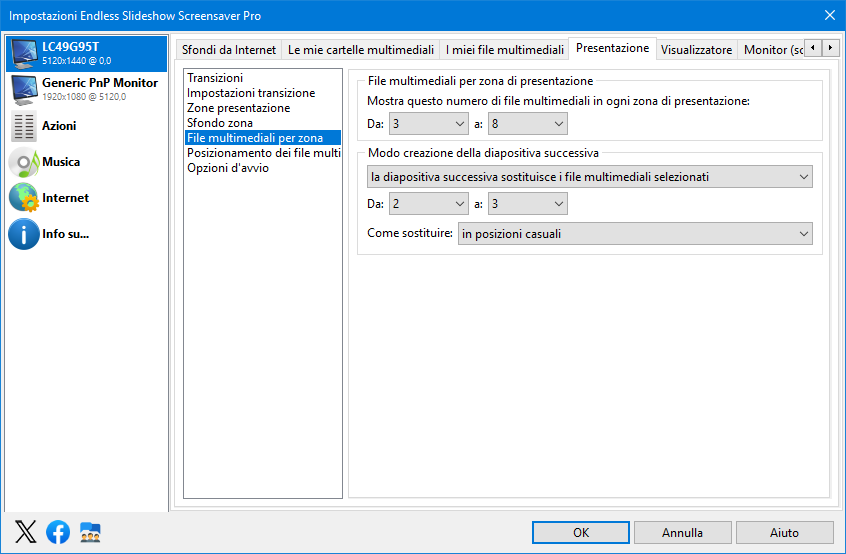Open the Azioni section icon

[x=24, y=126]
